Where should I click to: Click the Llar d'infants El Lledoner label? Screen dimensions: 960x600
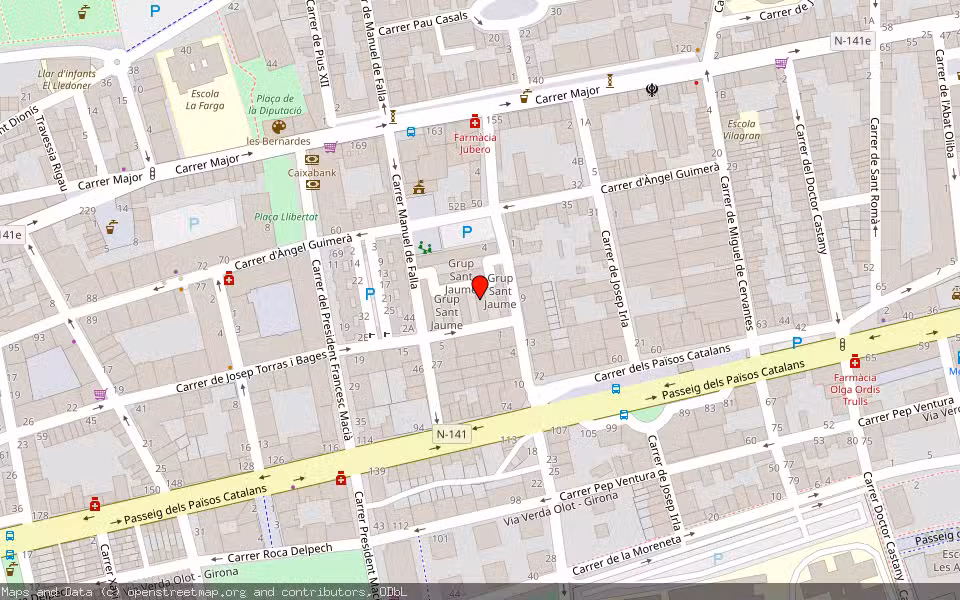[67, 80]
